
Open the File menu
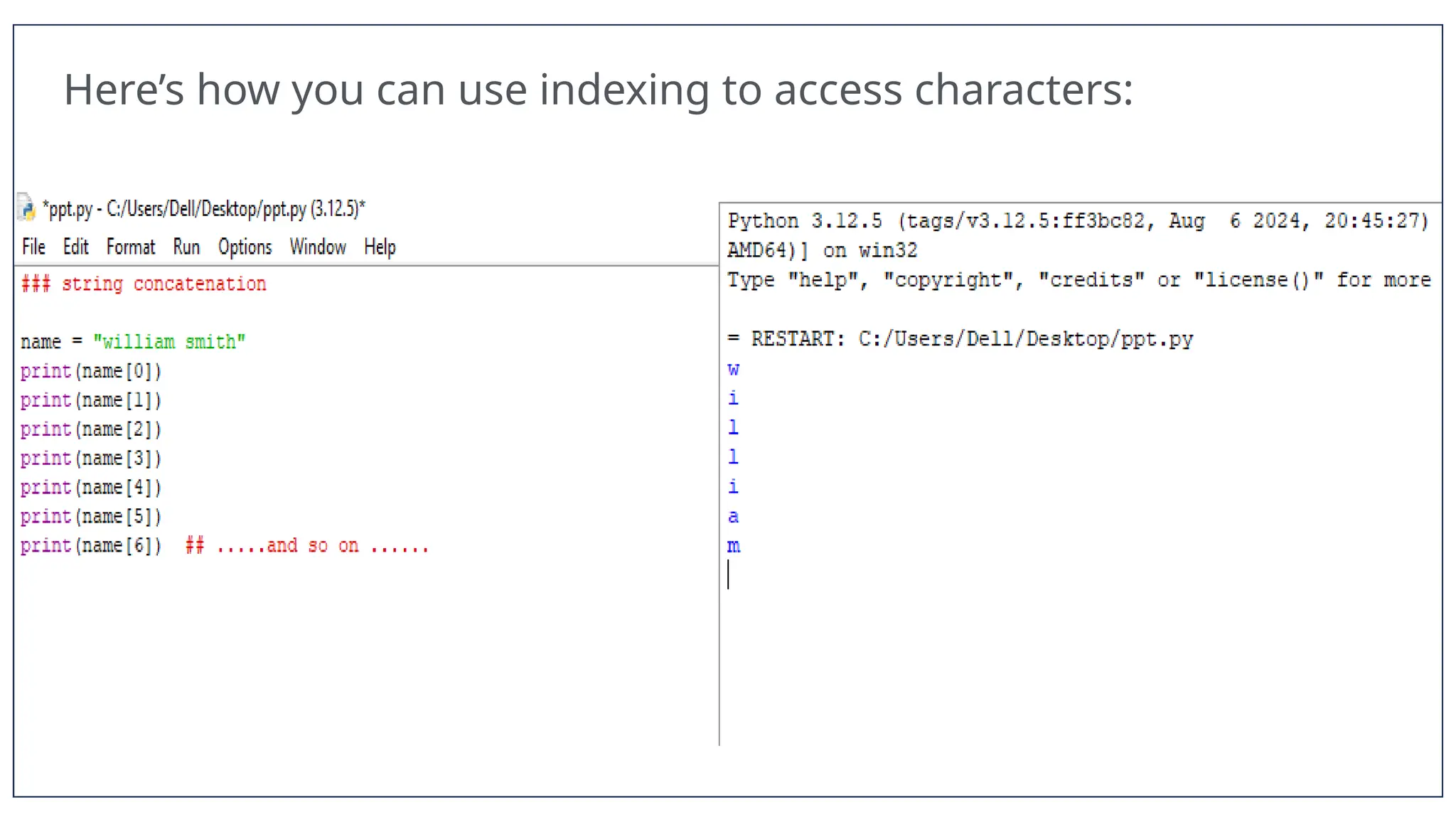coord(33,247)
